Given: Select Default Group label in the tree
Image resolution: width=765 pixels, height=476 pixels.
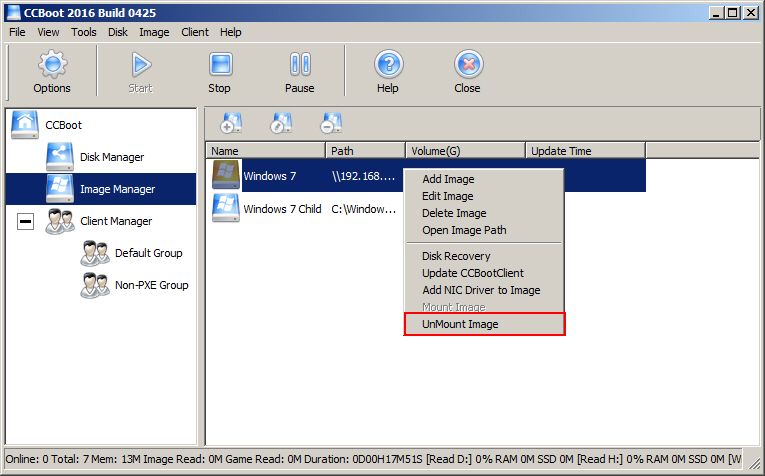Looking at the screenshot, I should click(149, 253).
